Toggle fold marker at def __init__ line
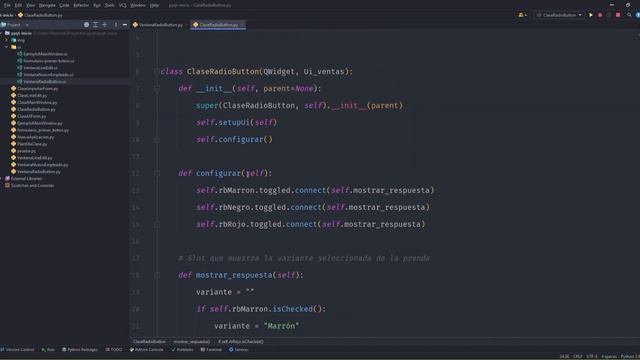640x360 pixels. pyautogui.click(x=157, y=89)
